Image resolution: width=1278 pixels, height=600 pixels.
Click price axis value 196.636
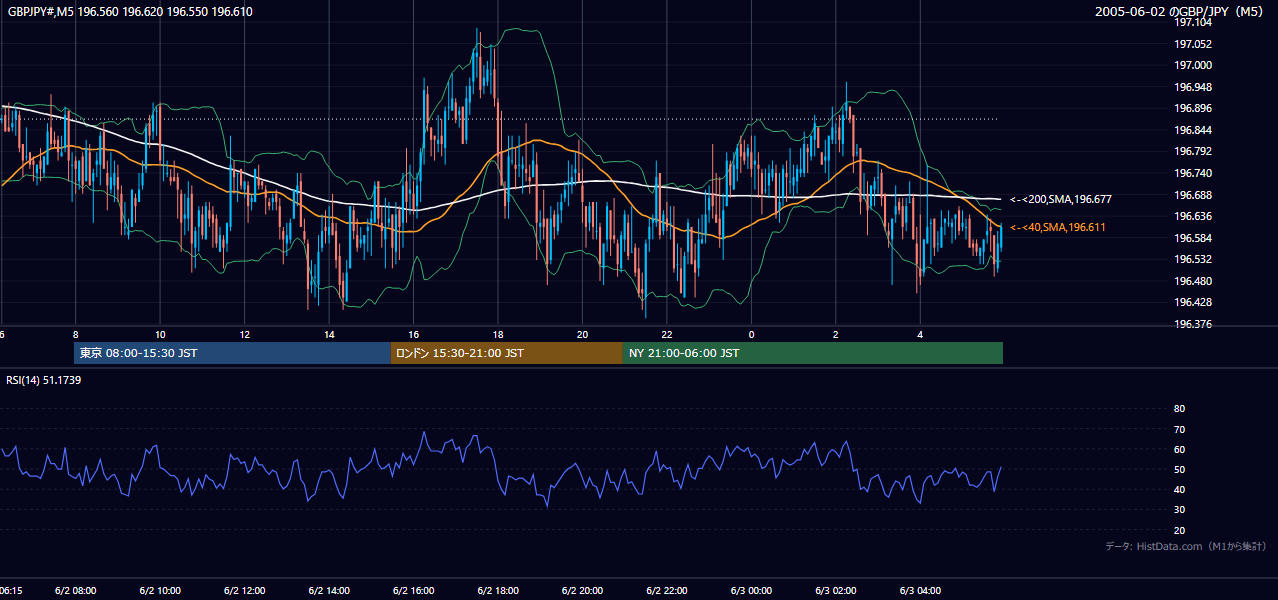(1193, 216)
